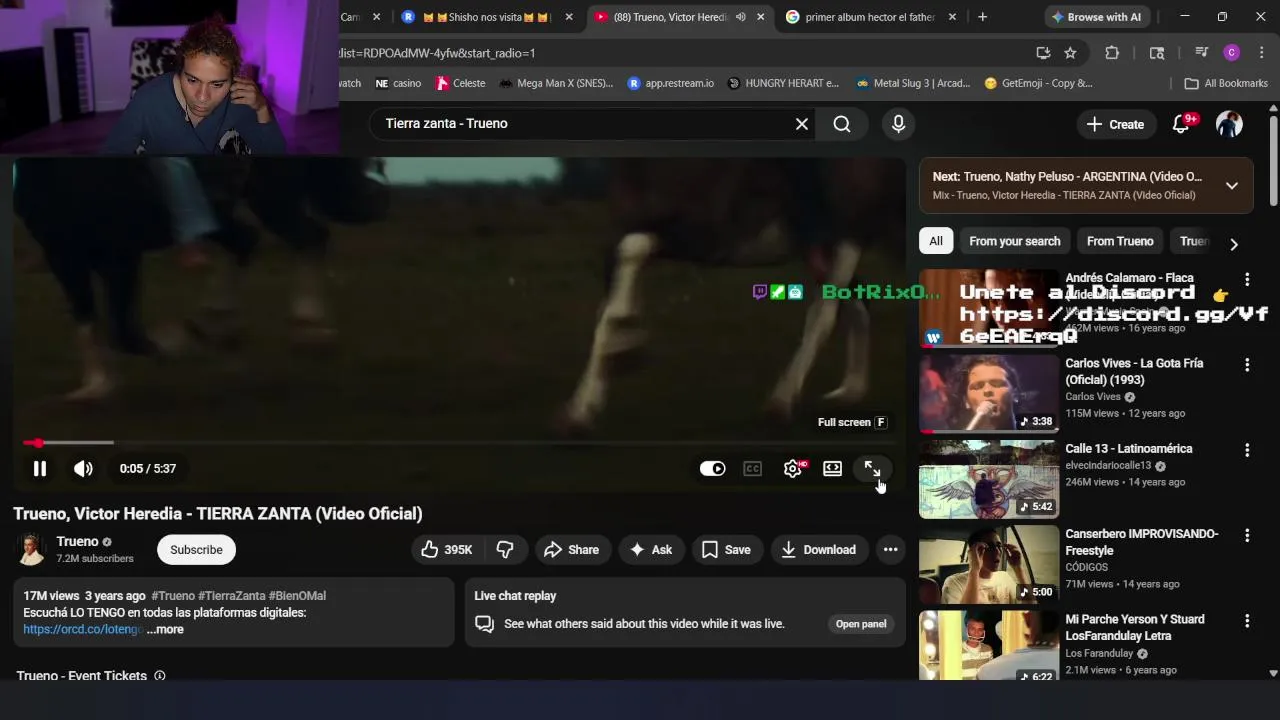Image resolution: width=1280 pixels, height=720 pixels.
Task: Open live chat replay panel
Action: point(861,624)
